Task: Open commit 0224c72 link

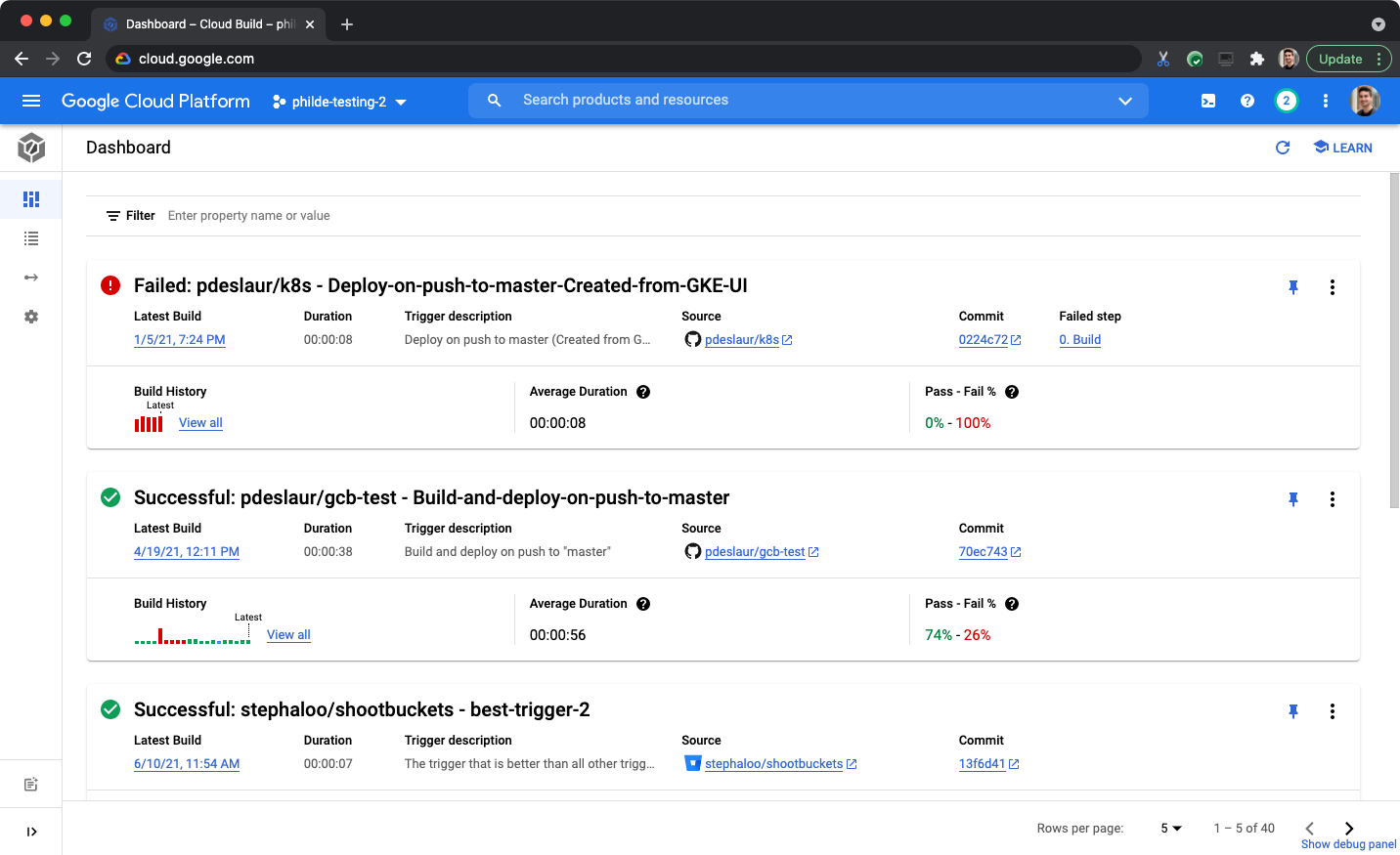Action: 989,340
